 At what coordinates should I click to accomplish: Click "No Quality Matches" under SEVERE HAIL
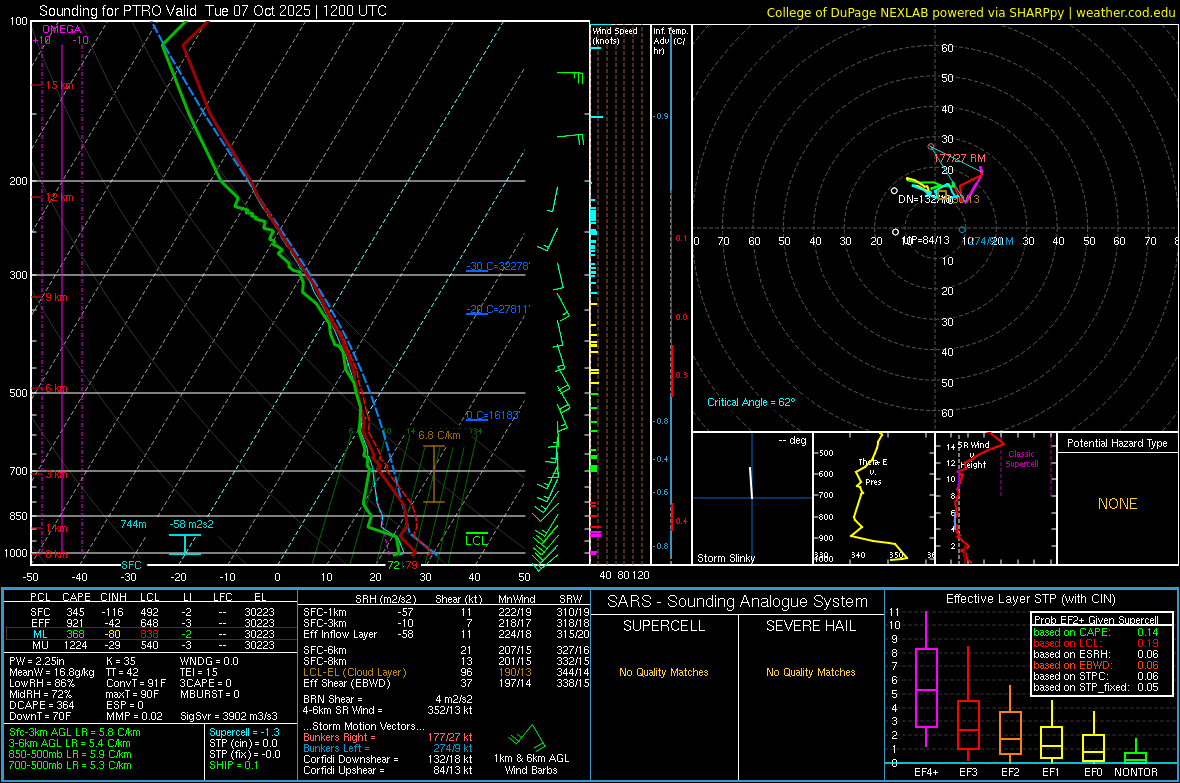(x=810, y=672)
